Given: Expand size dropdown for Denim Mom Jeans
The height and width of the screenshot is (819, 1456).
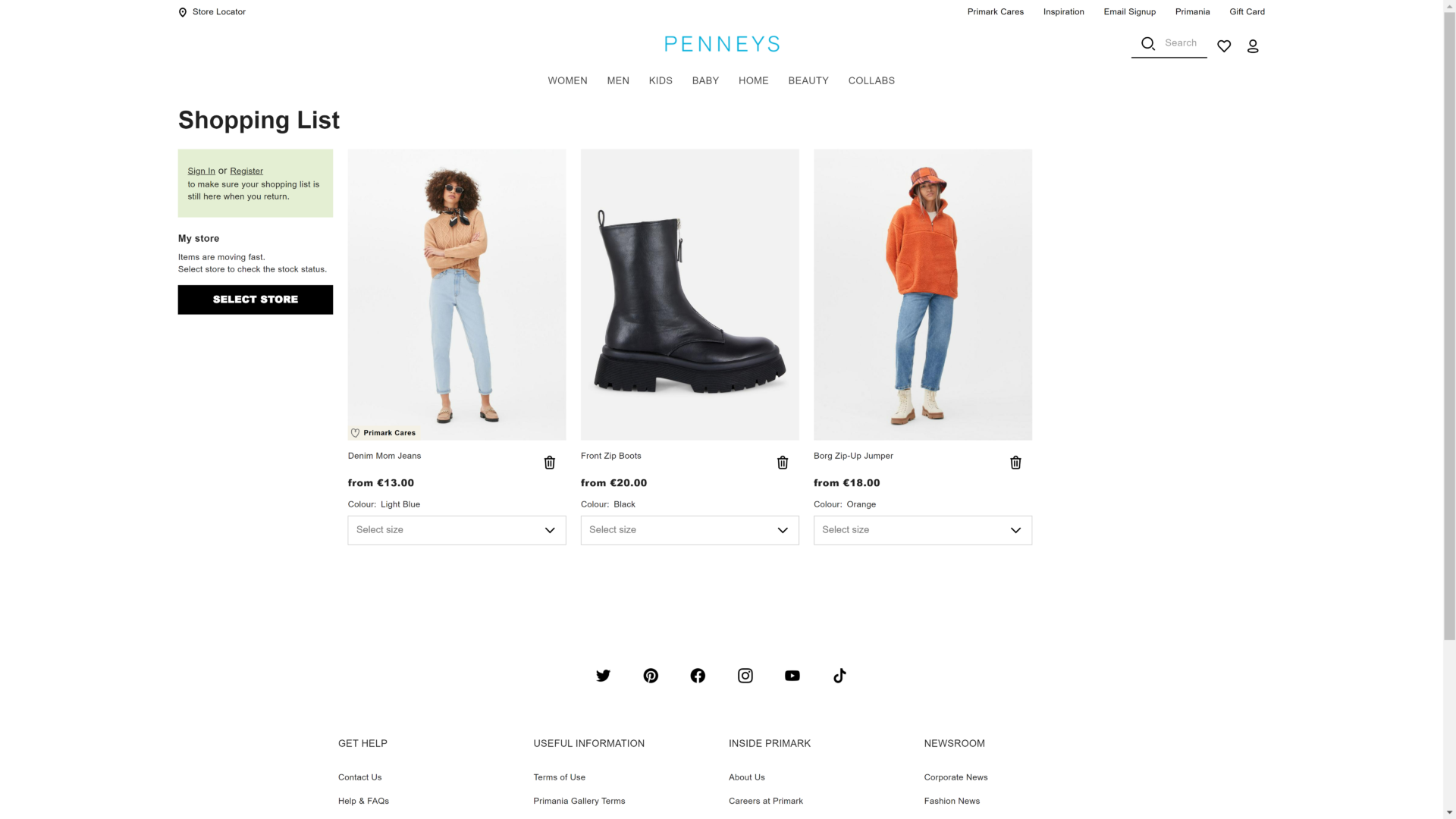Looking at the screenshot, I should (457, 530).
